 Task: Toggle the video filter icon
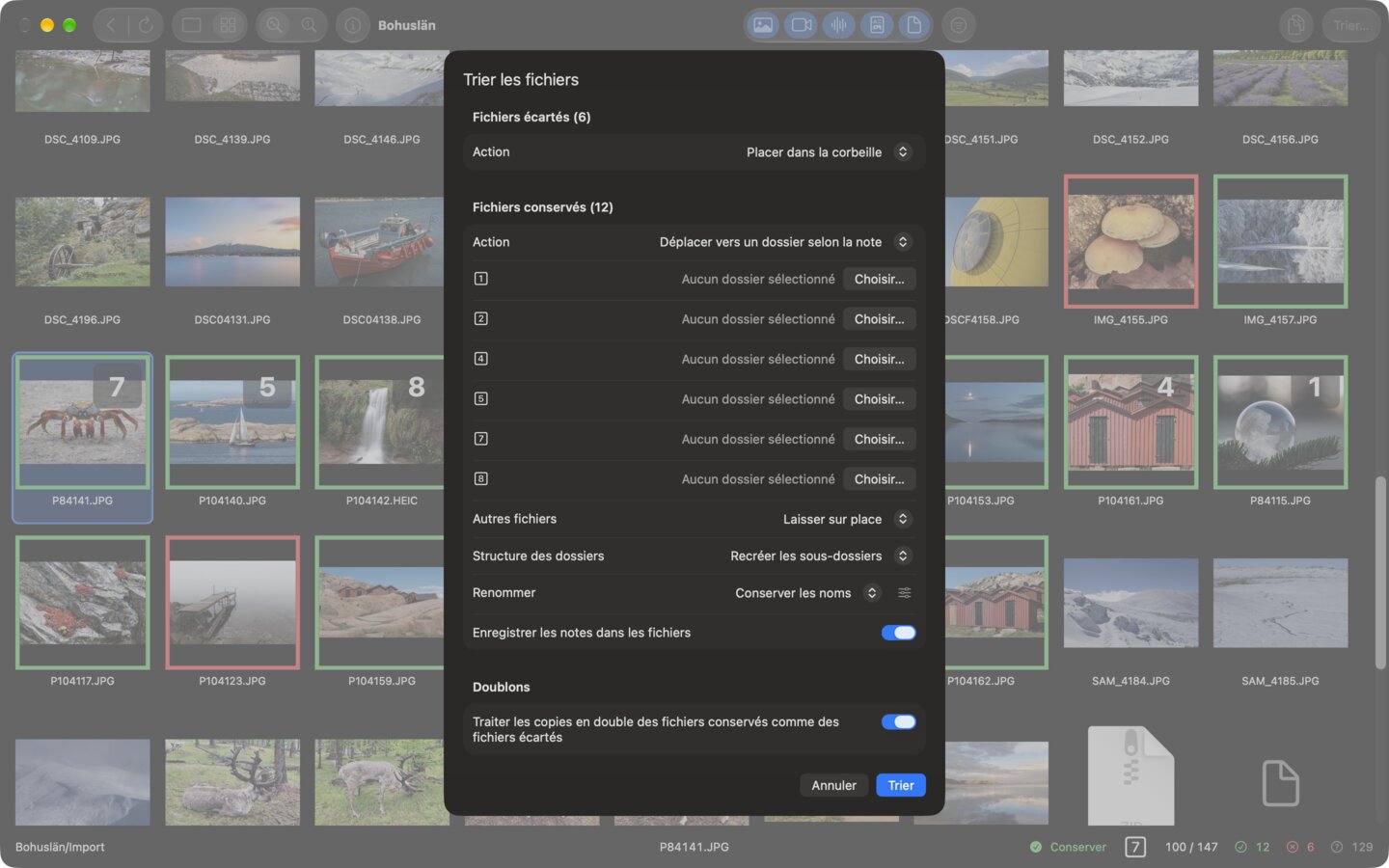[x=802, y=25]
